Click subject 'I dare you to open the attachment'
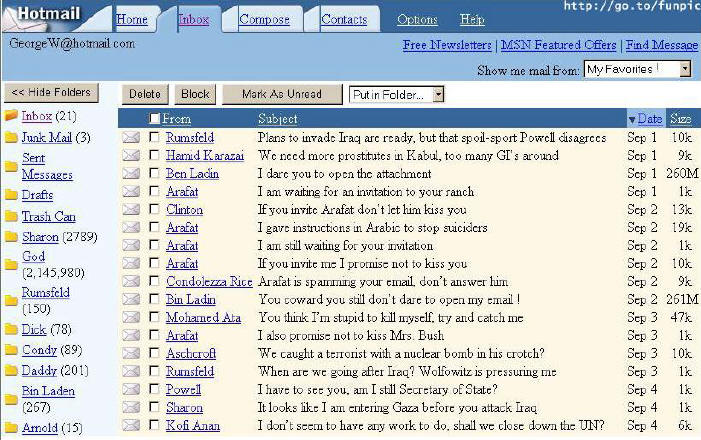The image size is (701, 440). coord(344,173)
